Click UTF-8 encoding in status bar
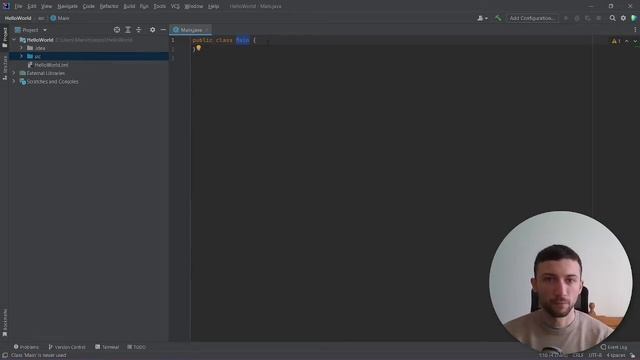The width and height of the screenshot is (640, 360). point(595,356)
